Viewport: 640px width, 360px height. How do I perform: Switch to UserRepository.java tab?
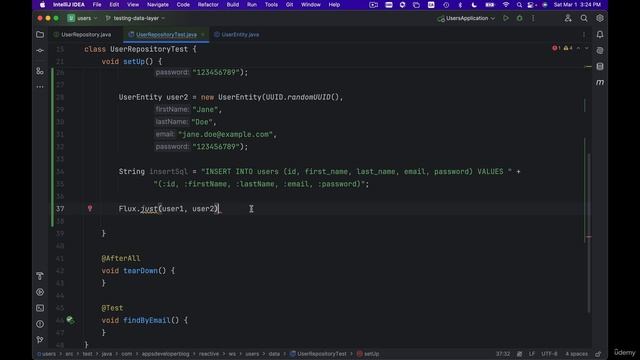point(82,35)
